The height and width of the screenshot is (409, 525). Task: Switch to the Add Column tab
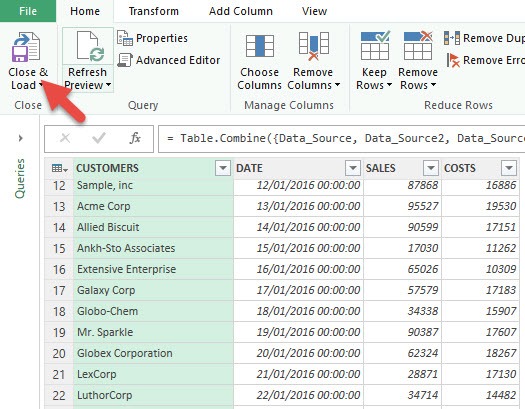[x=241, y=11]
